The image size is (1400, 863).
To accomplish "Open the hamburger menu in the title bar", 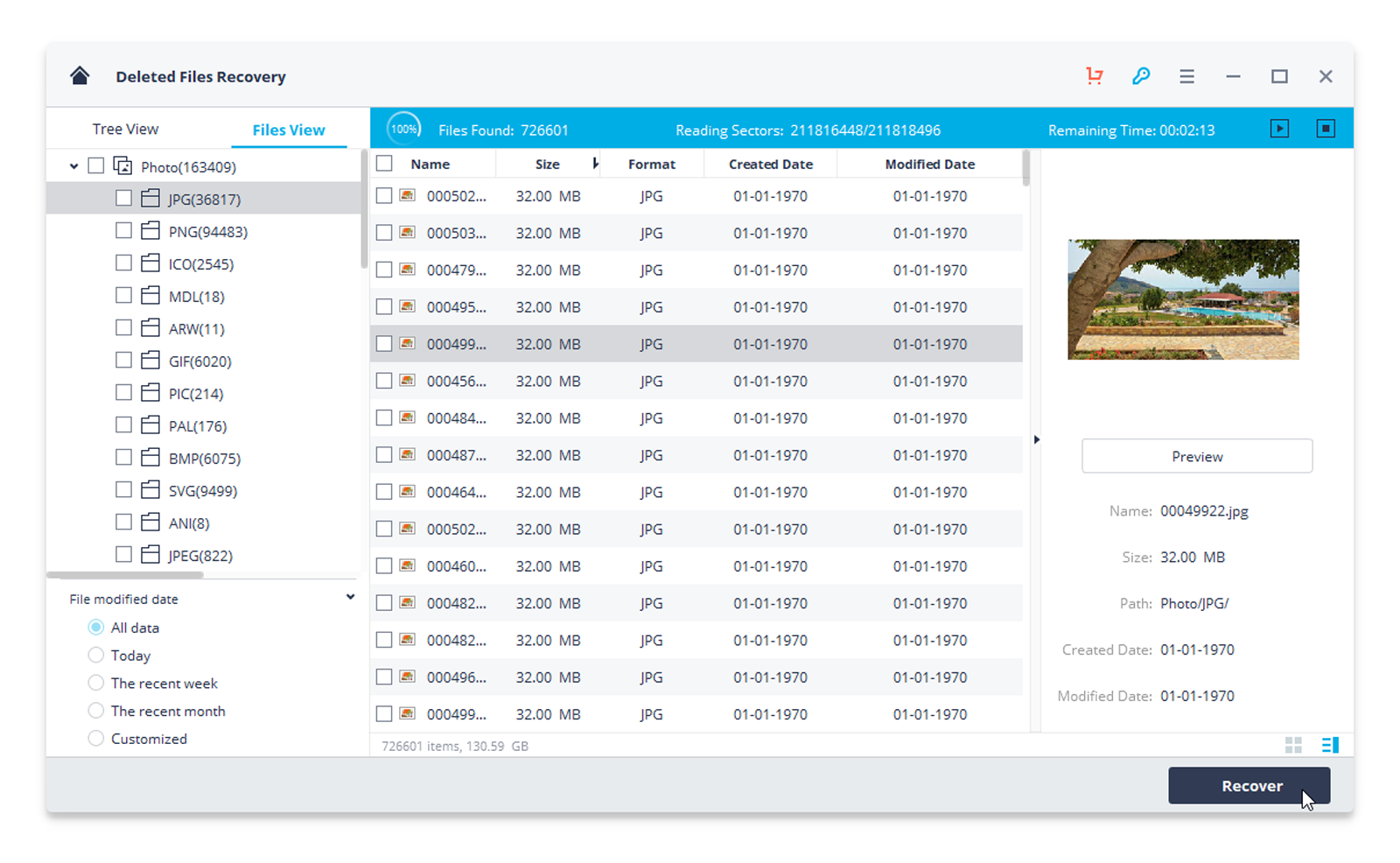I will (x=1186, y=76).
